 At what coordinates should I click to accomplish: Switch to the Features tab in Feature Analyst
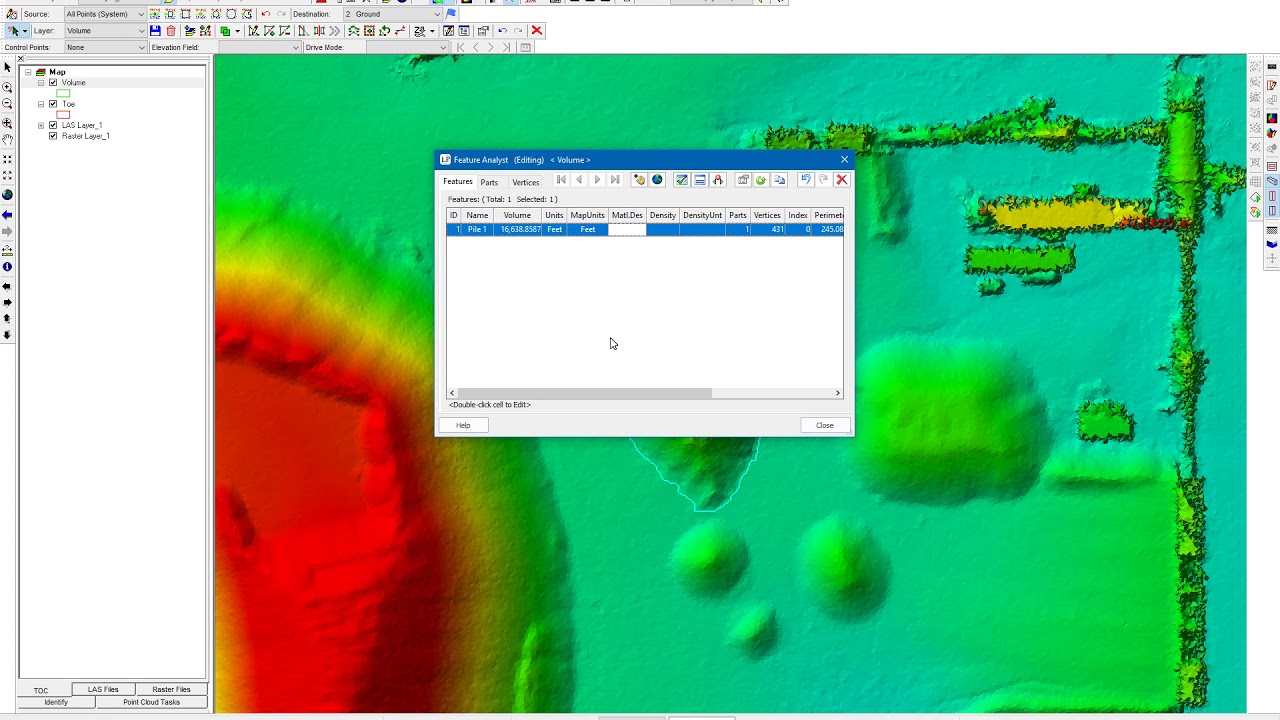(458, 182)
